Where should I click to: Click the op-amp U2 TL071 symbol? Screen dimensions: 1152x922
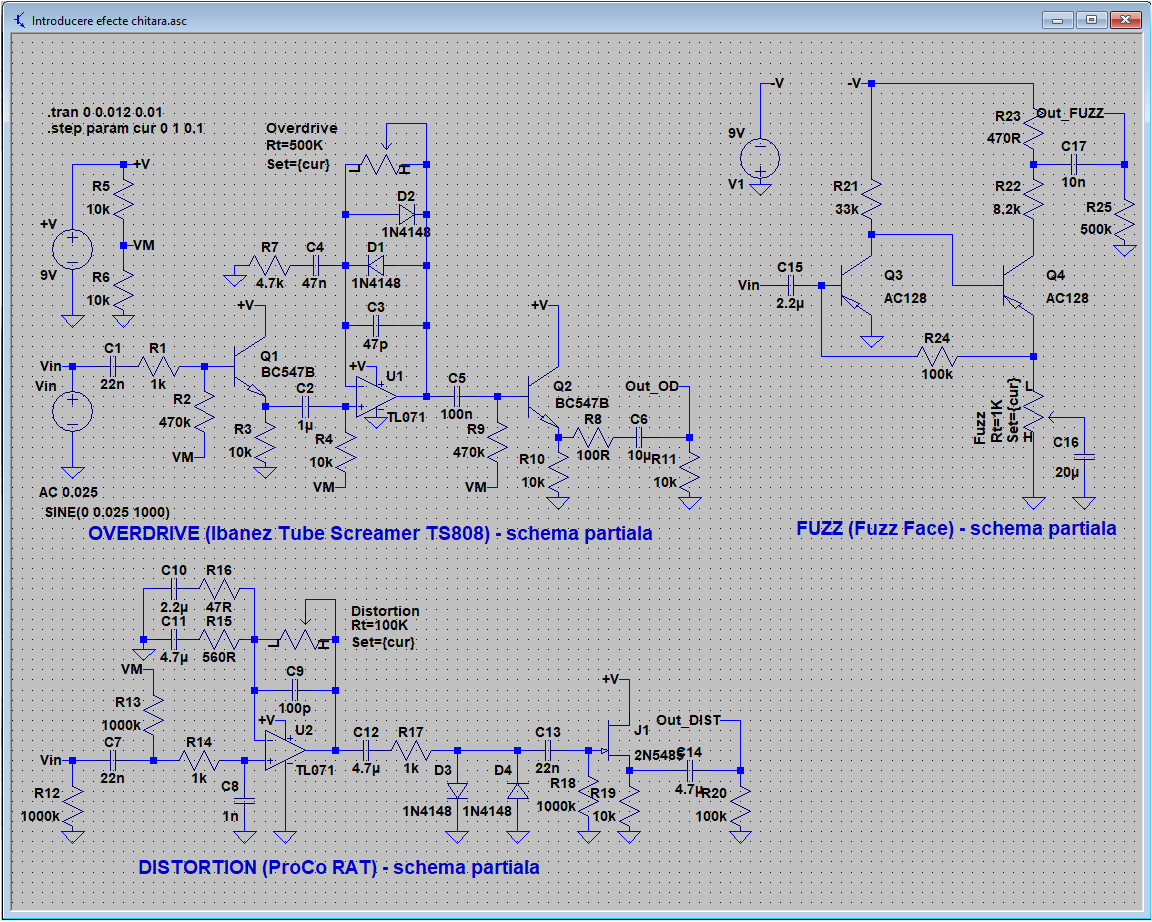click(x=285, y=750)
